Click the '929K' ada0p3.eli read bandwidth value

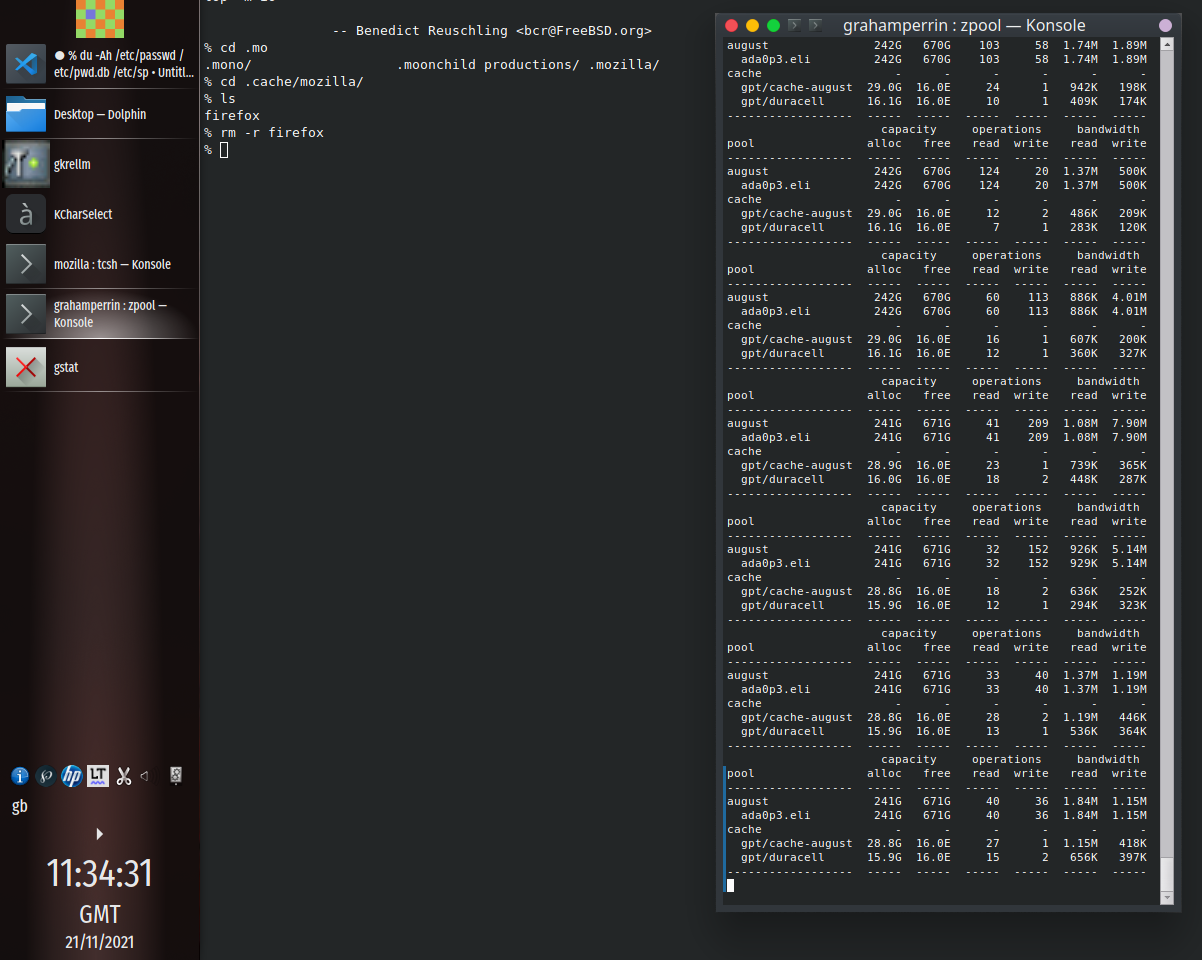coord(1084,563)
